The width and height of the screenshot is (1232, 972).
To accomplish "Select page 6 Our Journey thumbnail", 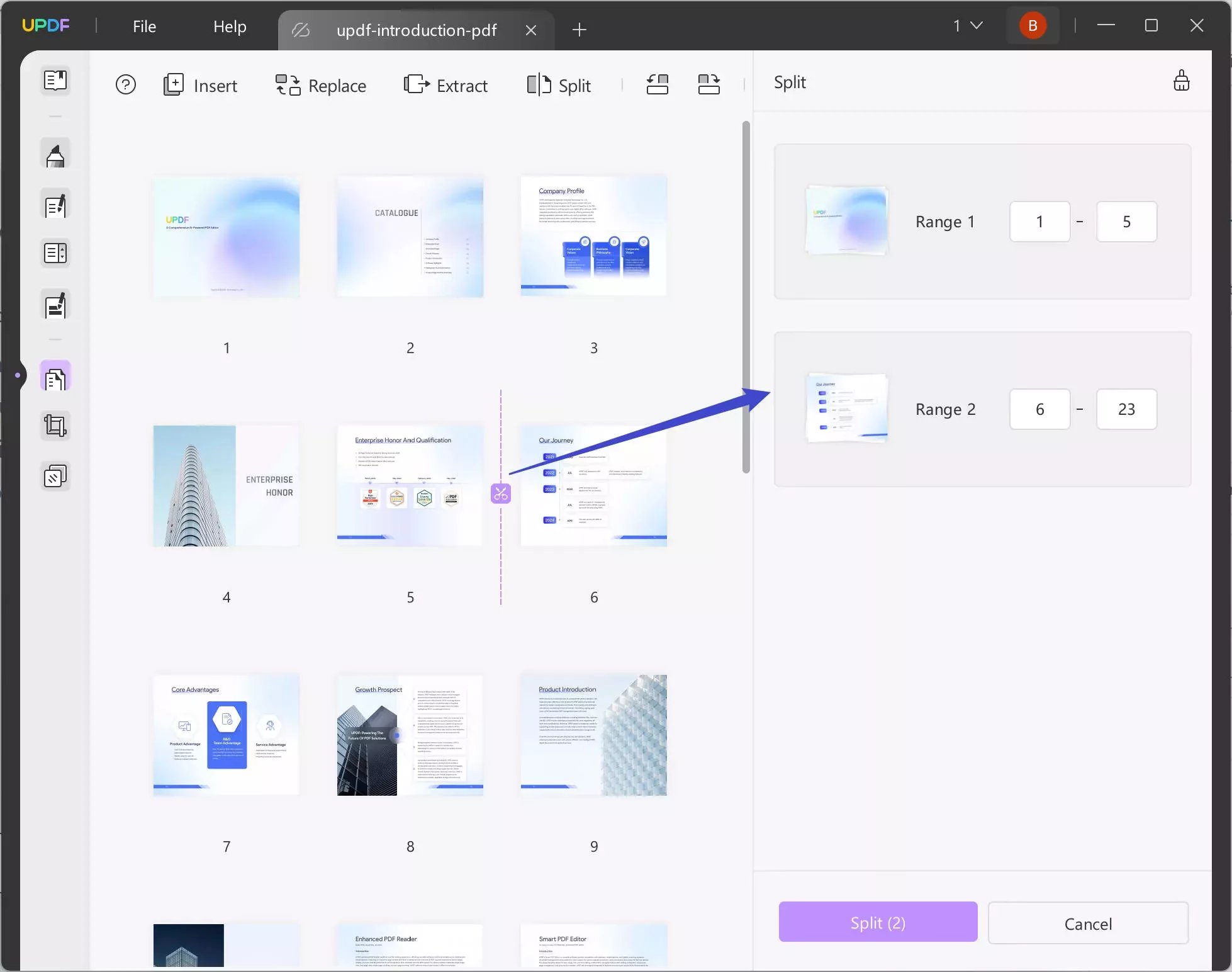I will pyautogui.click(x=594, y=486).
